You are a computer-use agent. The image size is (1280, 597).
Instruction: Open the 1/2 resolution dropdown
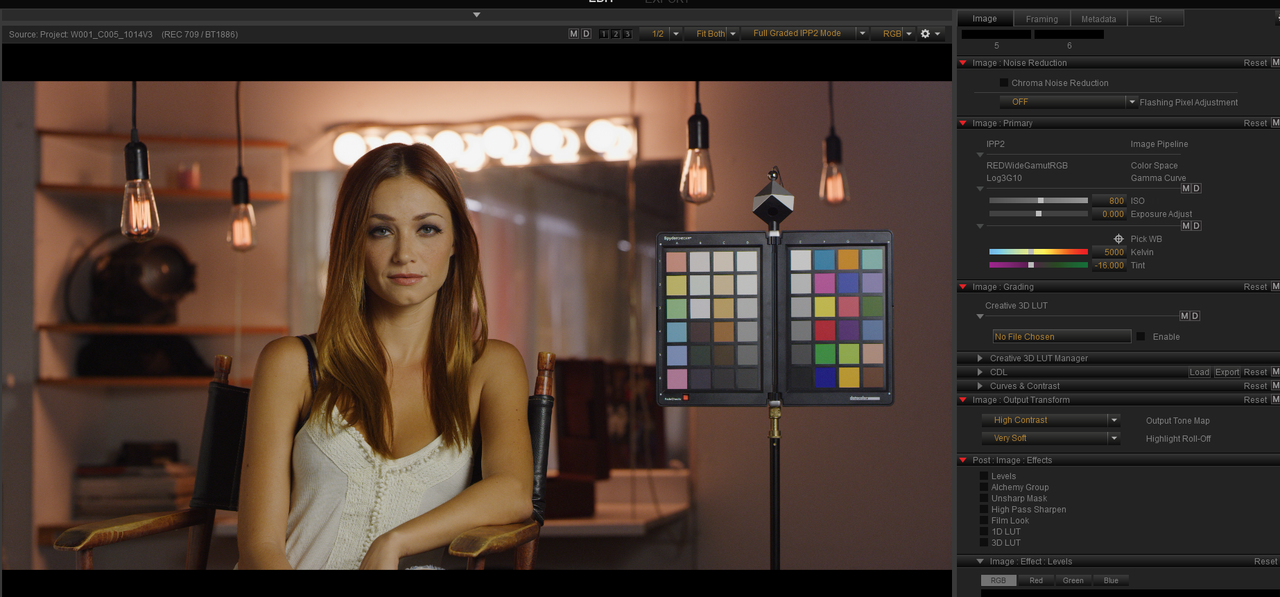tap(661, 34)
